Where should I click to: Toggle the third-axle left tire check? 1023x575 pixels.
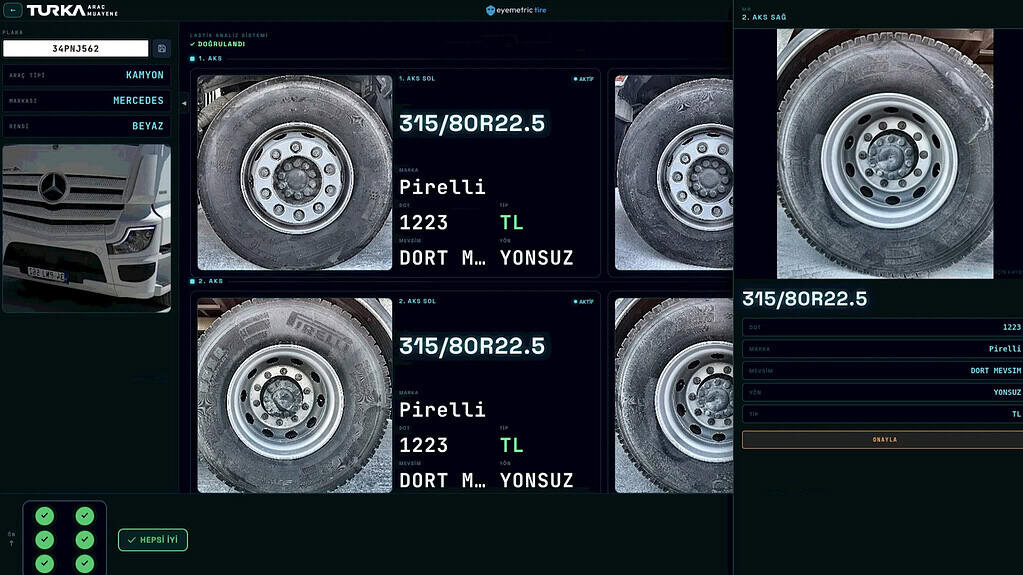click(44, 563)
